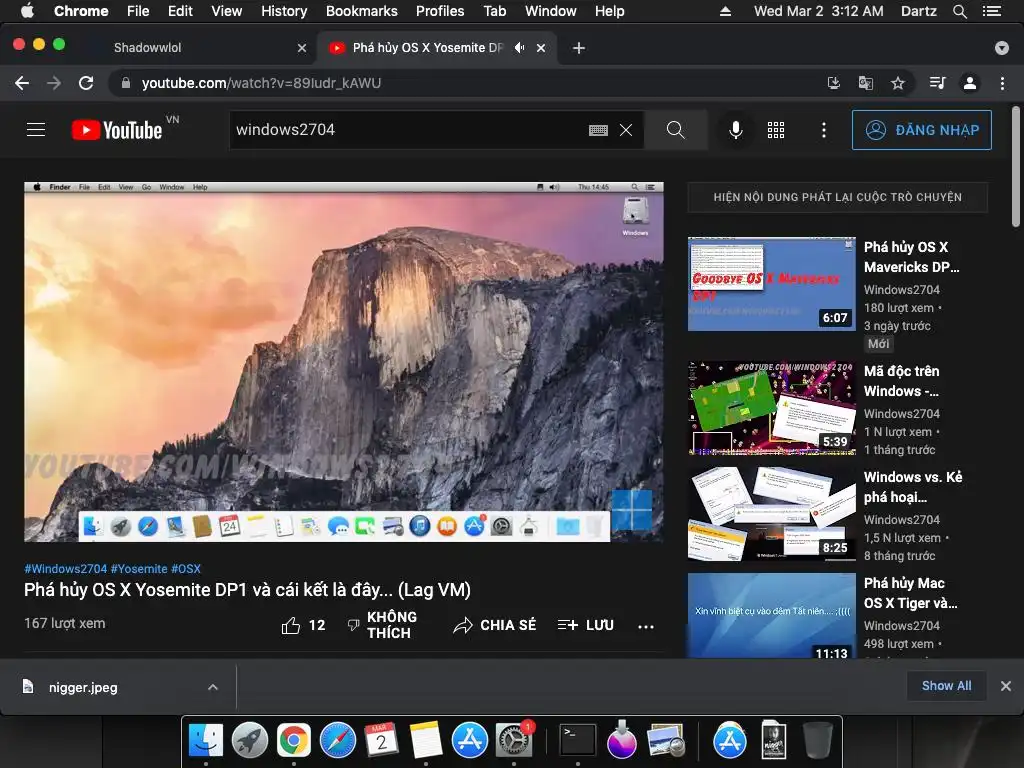Open the Bookmarks menu
Viewport: 1024px width, 768px height.
[362, 11]
